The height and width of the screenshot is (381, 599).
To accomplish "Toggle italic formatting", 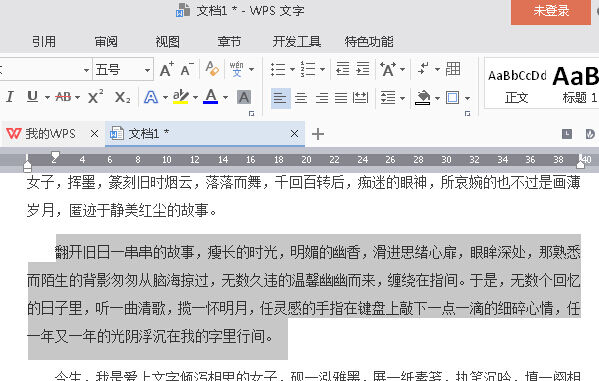I will (10, 97).
